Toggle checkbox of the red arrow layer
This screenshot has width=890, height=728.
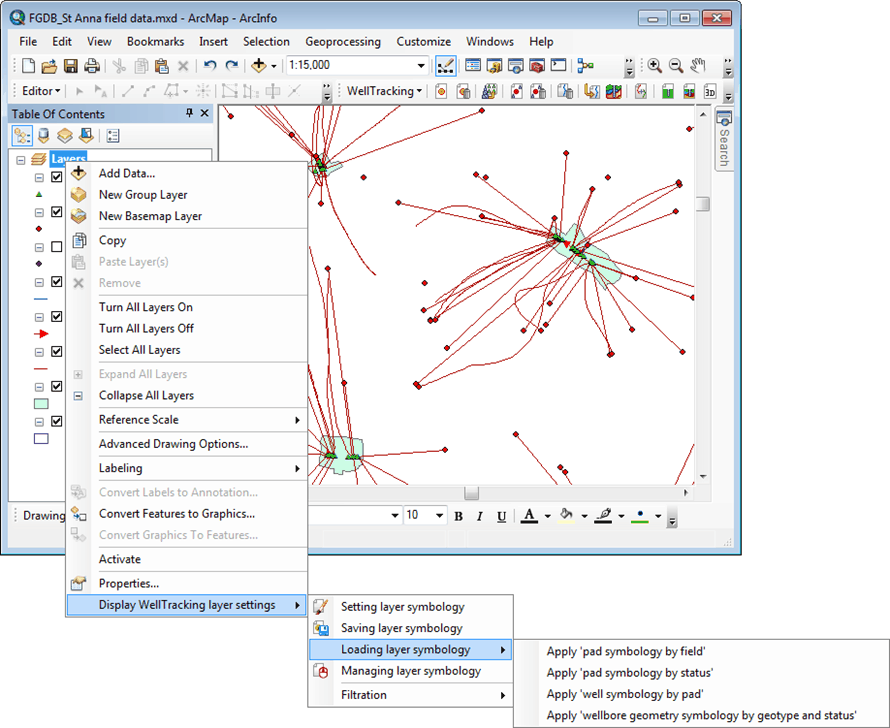[57, 317]
